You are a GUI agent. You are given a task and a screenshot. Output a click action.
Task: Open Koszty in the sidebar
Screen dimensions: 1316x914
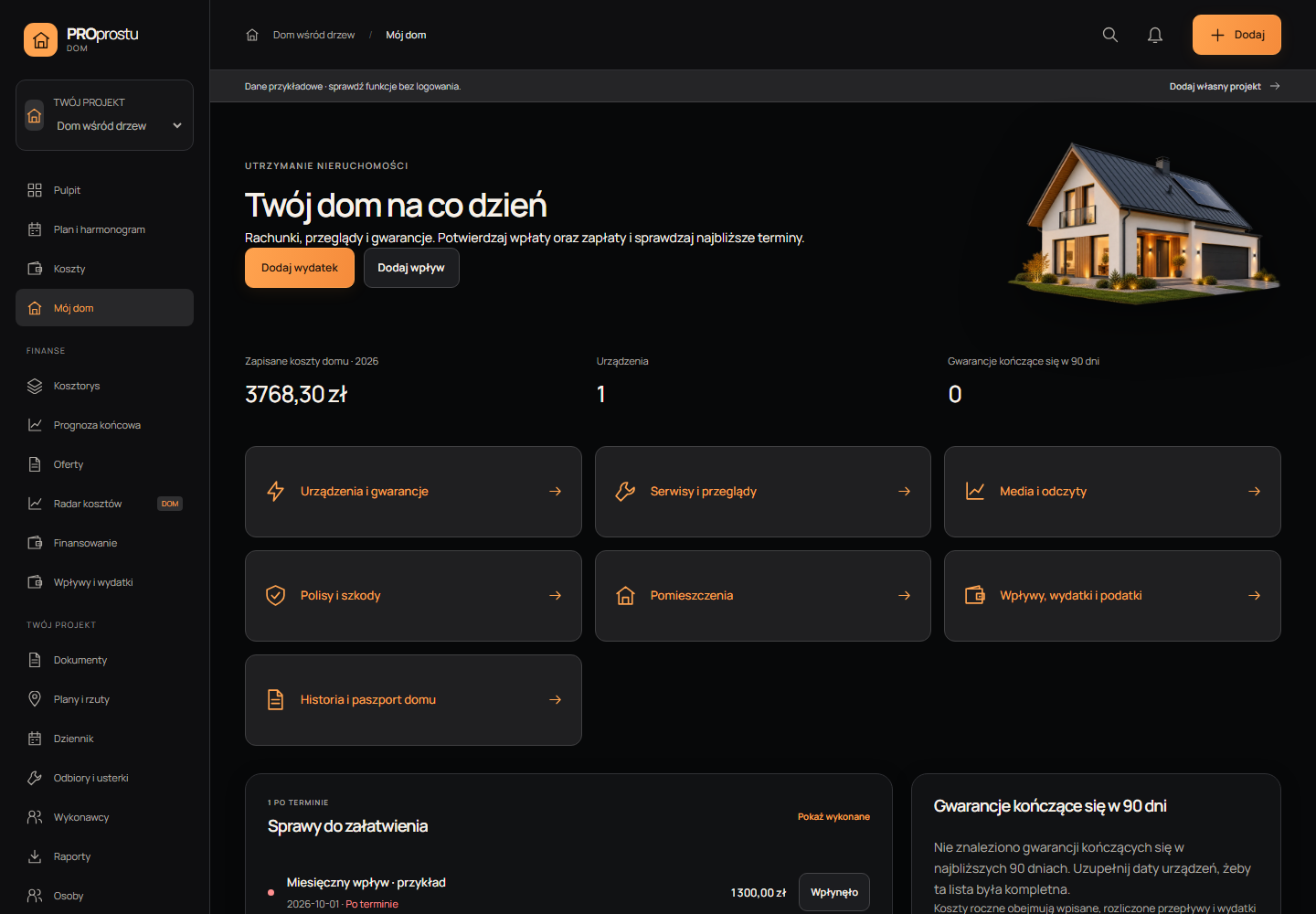pyautogui.click(x=104, y=269)
